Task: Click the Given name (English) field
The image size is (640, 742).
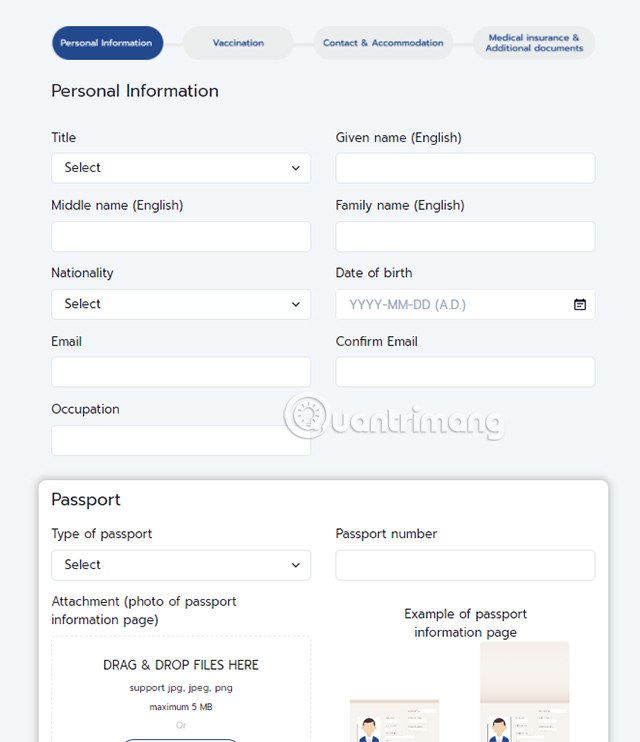Action: click(465, 168)
